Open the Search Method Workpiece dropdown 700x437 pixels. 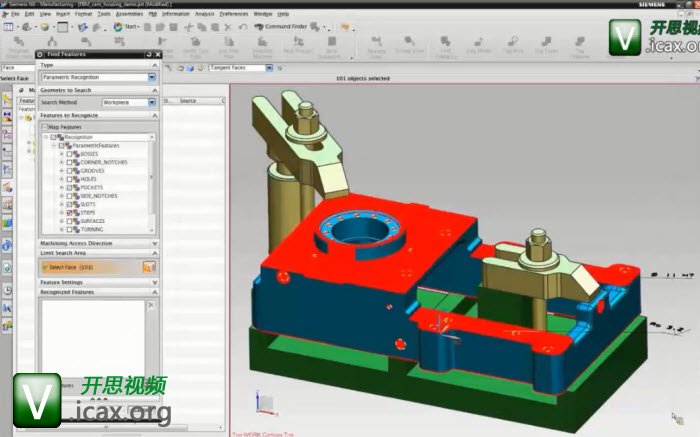coord(152,102)
